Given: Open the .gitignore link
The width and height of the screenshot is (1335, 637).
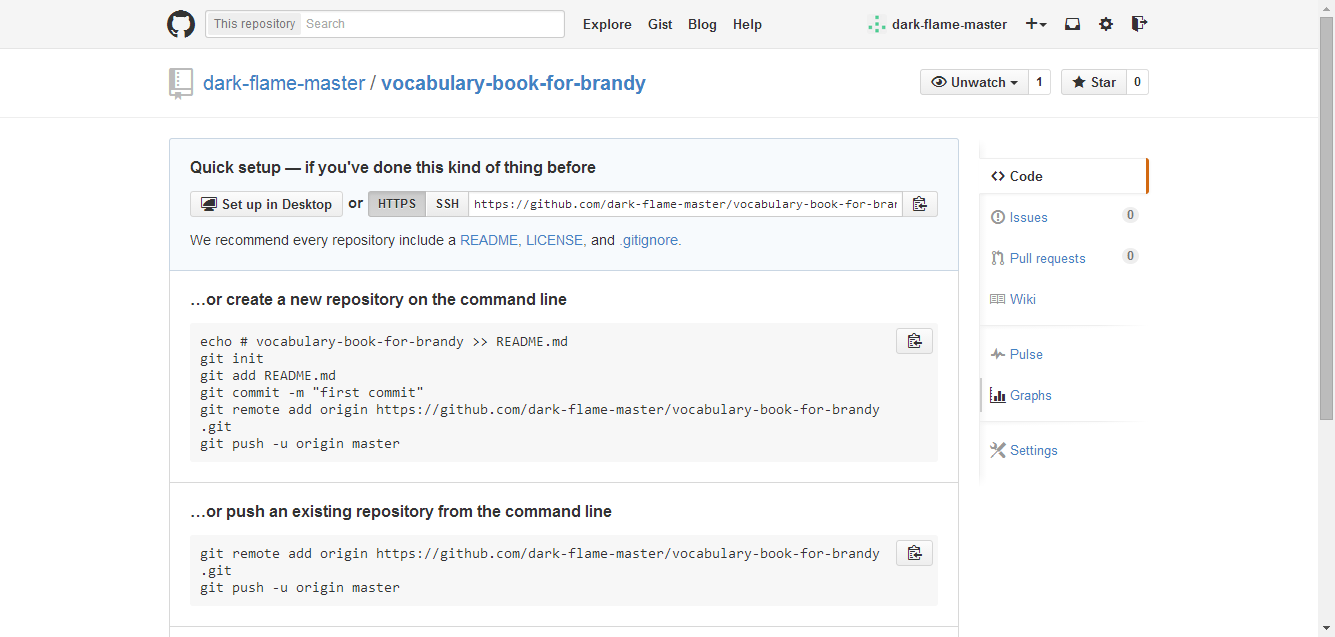Looking at the screenshot, I should coord(650,240).
